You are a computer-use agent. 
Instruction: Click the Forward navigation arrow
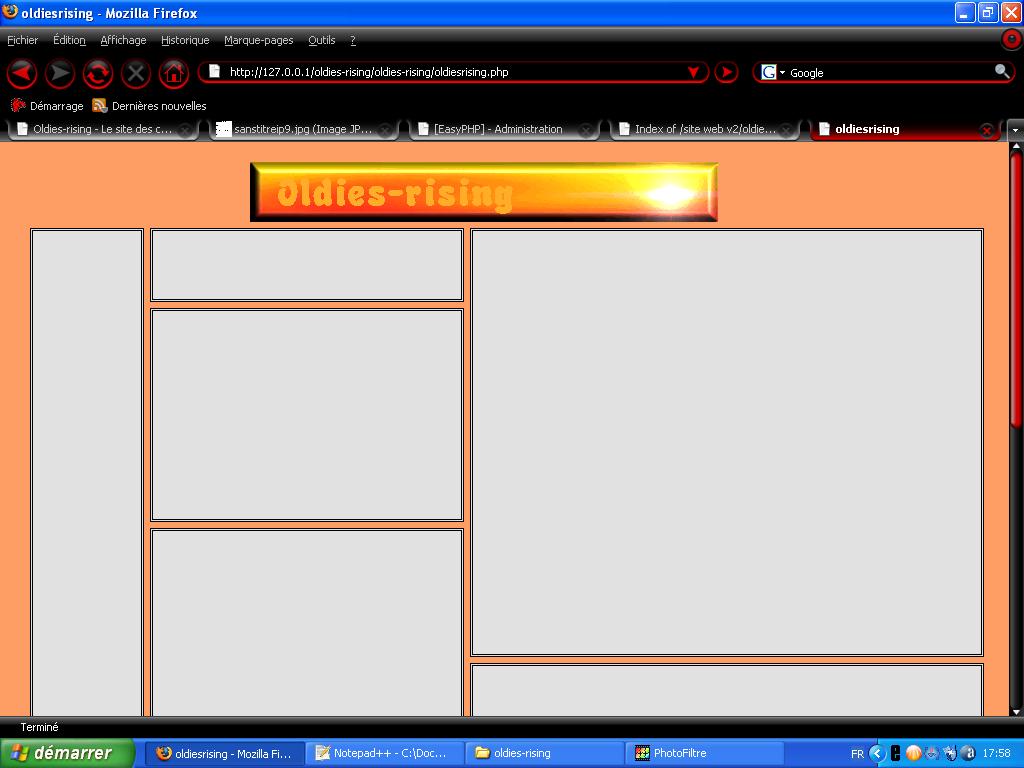click(x=59, y=73)
